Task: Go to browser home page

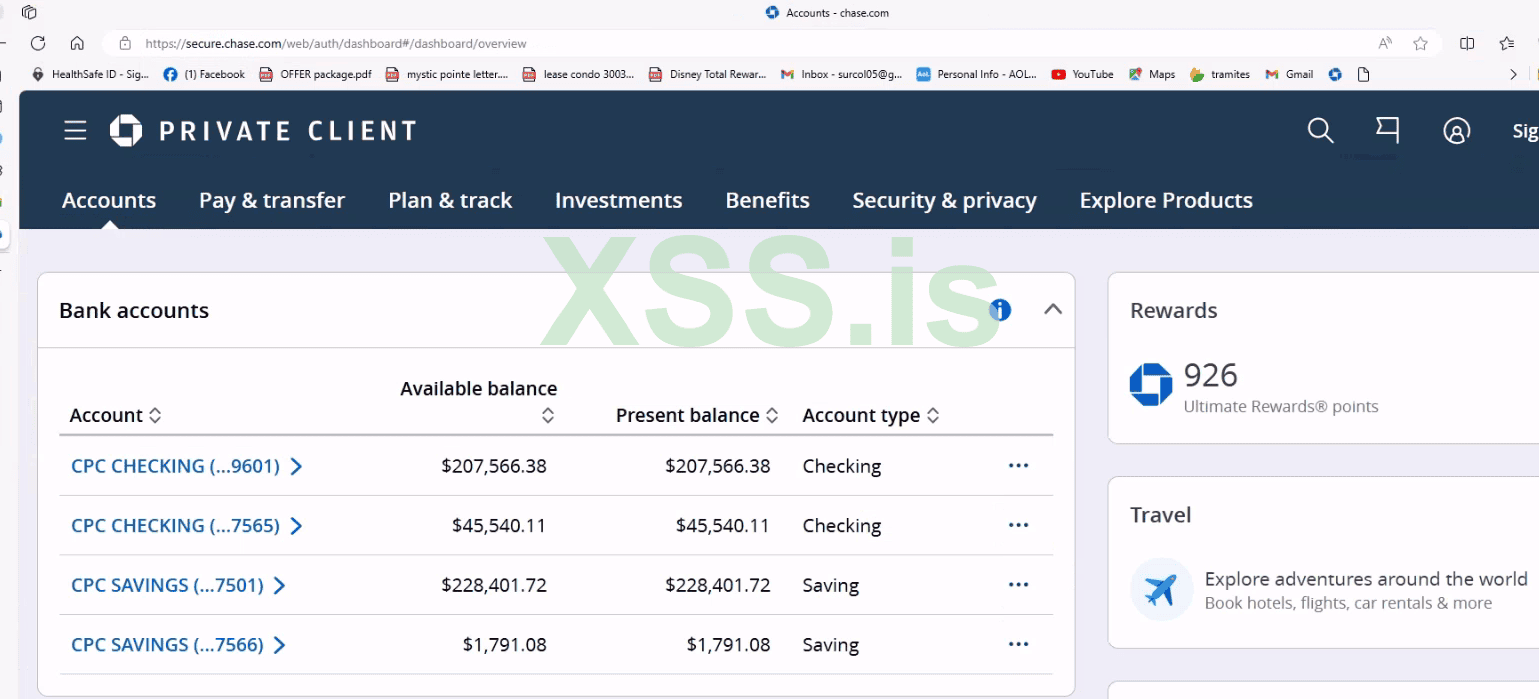Action: click(77, 43)
